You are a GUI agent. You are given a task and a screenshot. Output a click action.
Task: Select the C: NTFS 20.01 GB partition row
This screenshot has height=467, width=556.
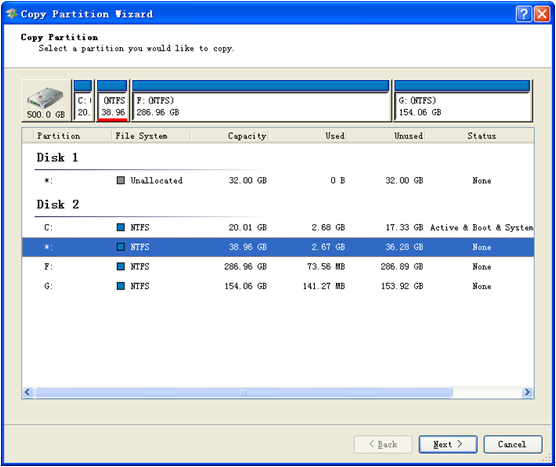pos(278,227)
